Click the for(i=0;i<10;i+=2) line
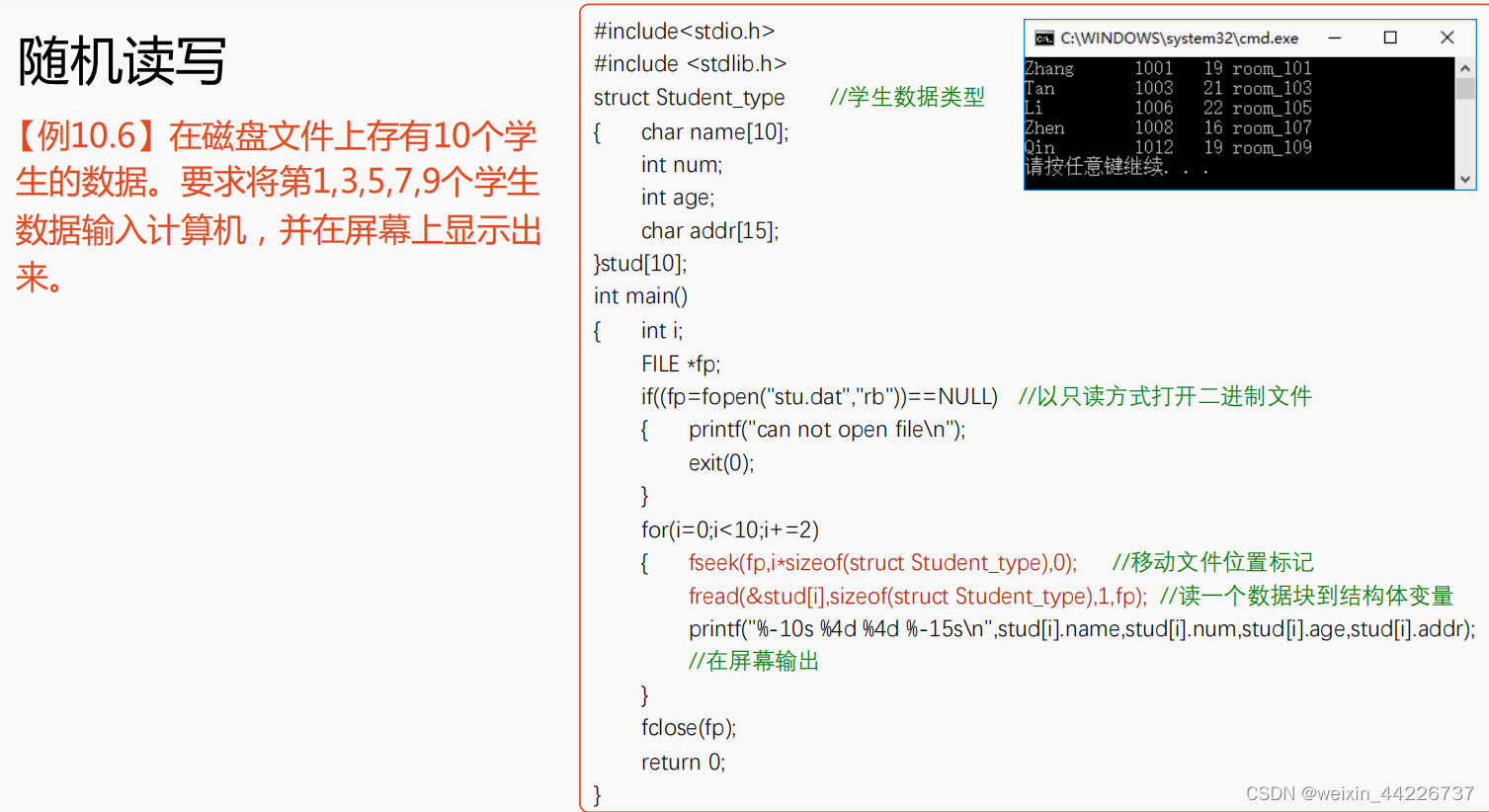 click(730, 530)
